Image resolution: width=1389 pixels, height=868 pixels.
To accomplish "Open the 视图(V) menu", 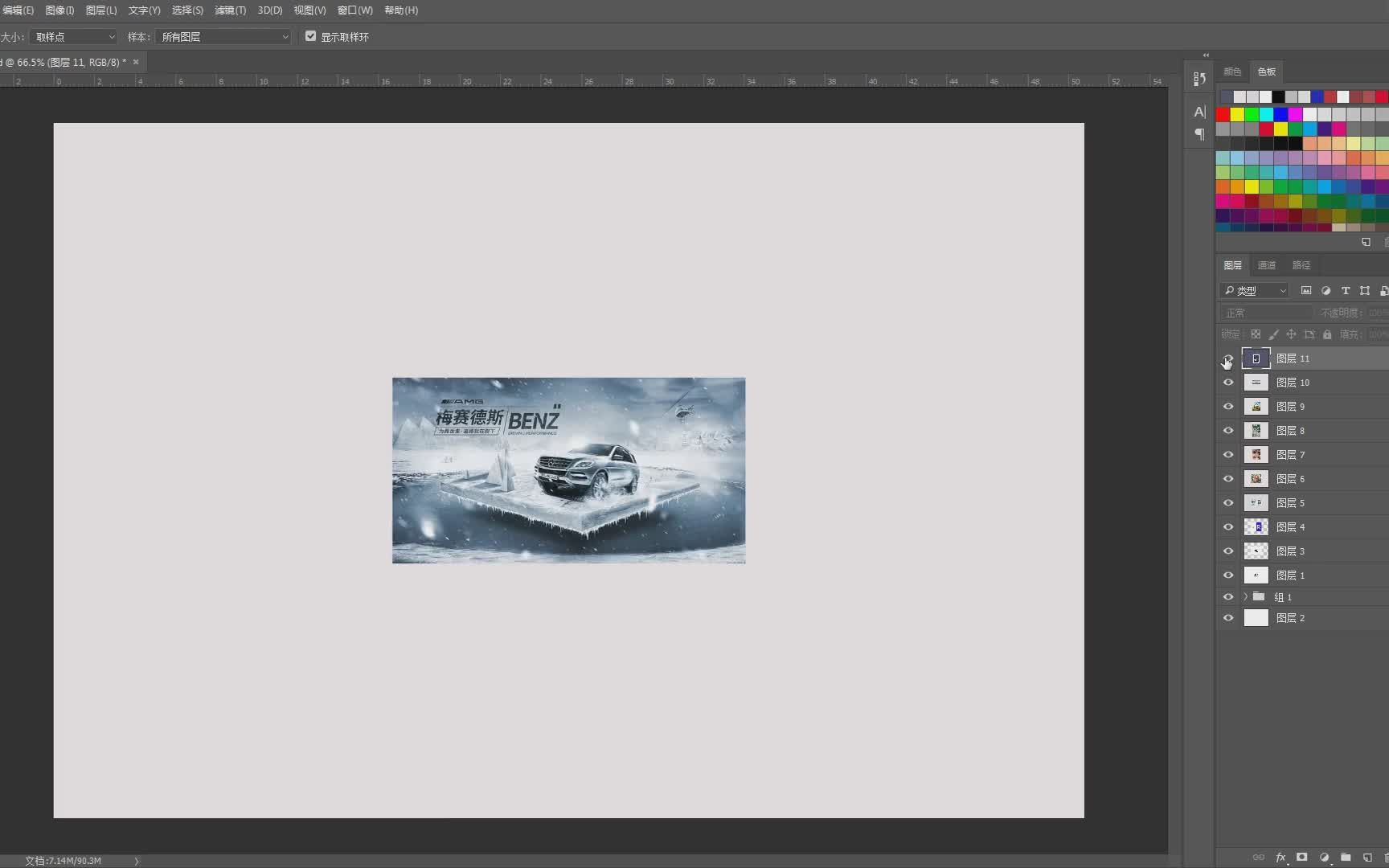I will tap(309, 10).
